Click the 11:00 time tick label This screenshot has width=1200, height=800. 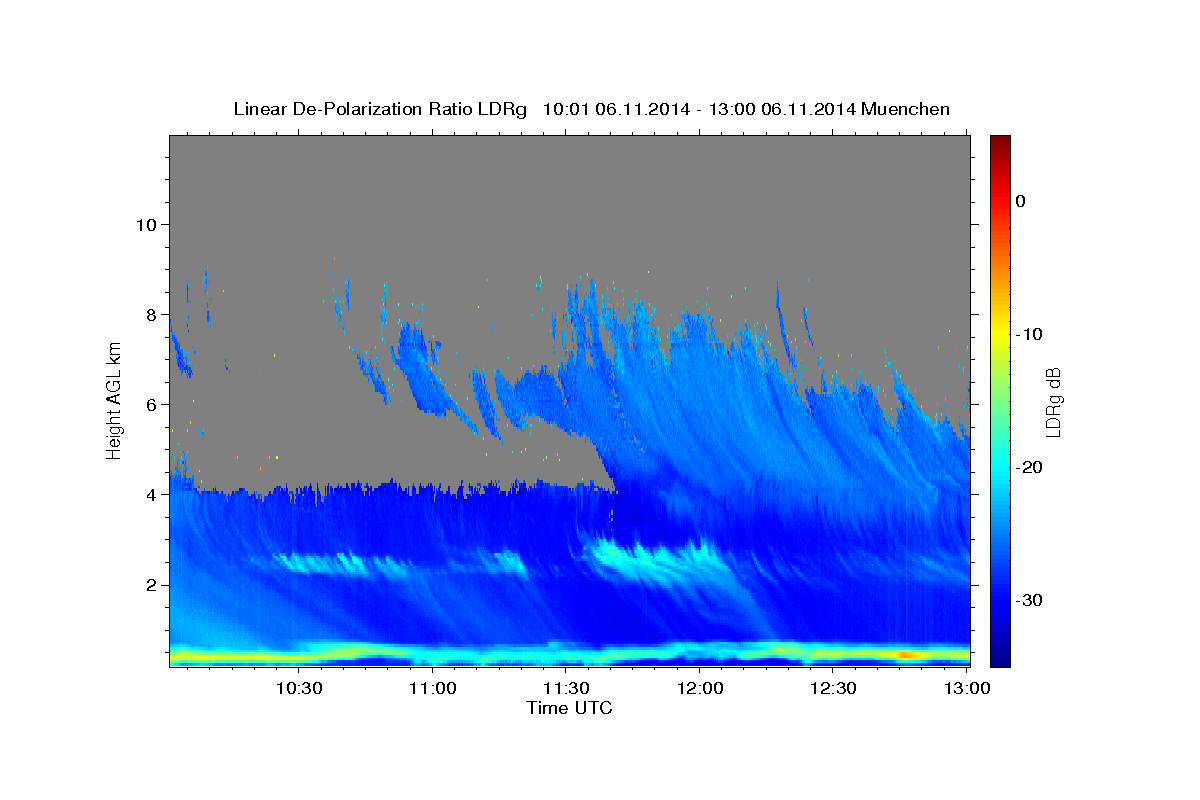coord(433,688)
